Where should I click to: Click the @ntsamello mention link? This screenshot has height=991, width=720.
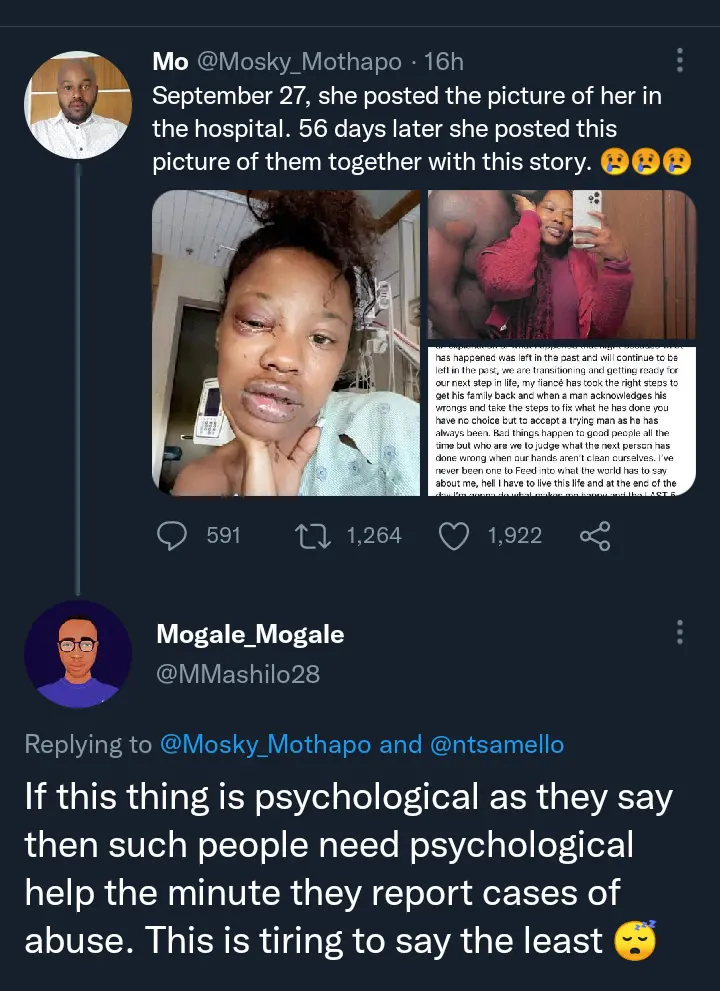(497, 744)
